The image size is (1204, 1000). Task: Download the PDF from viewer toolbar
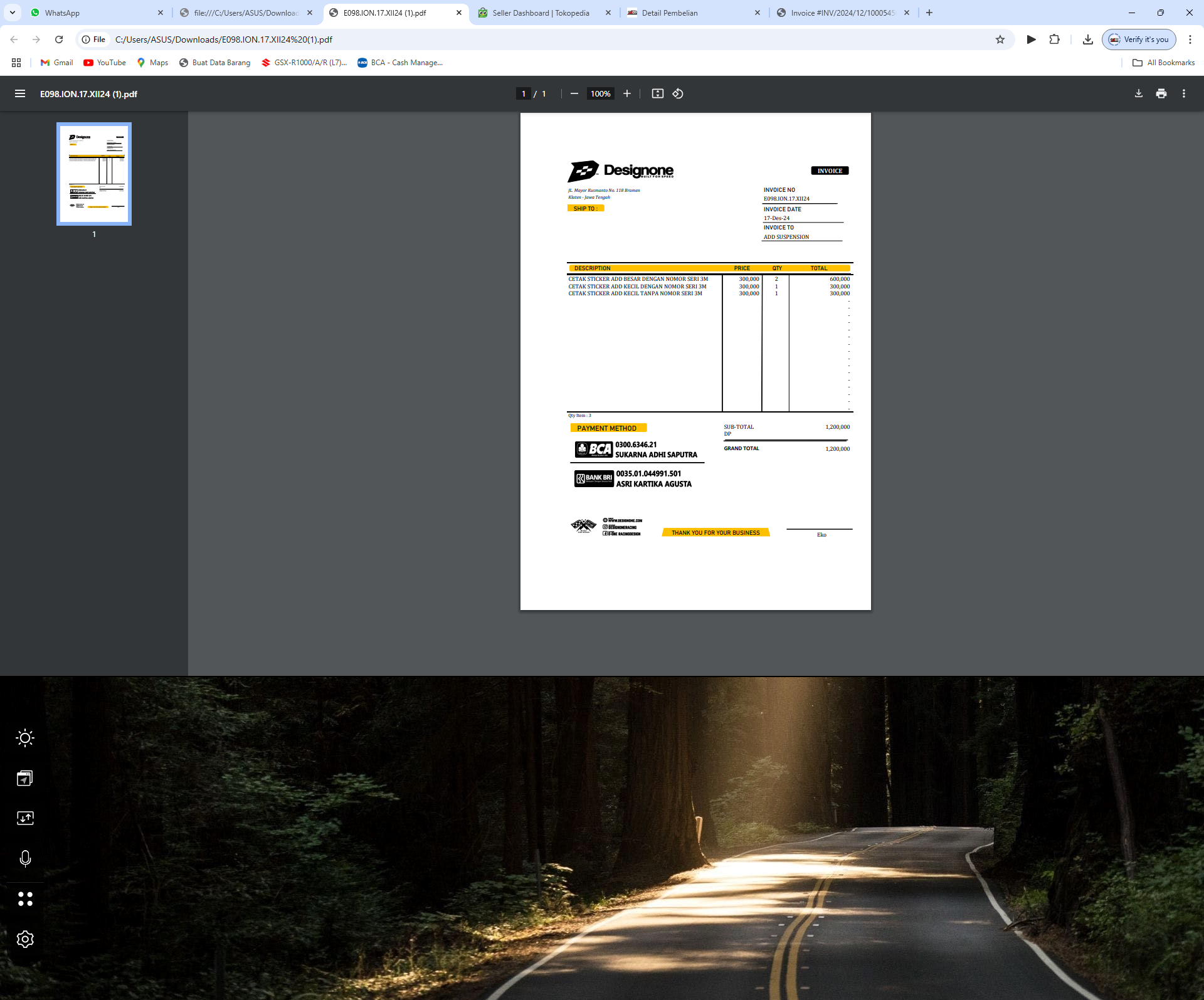point(1138,93)
